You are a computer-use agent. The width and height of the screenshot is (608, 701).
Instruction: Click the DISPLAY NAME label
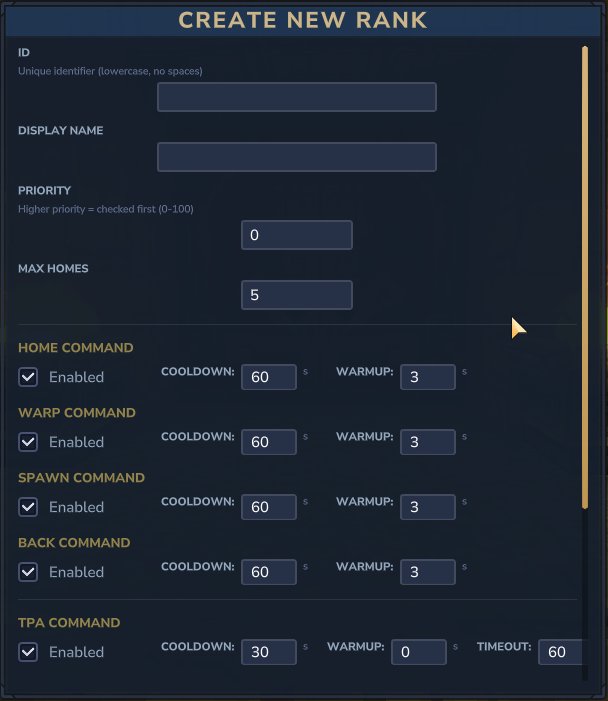[60, 131]
